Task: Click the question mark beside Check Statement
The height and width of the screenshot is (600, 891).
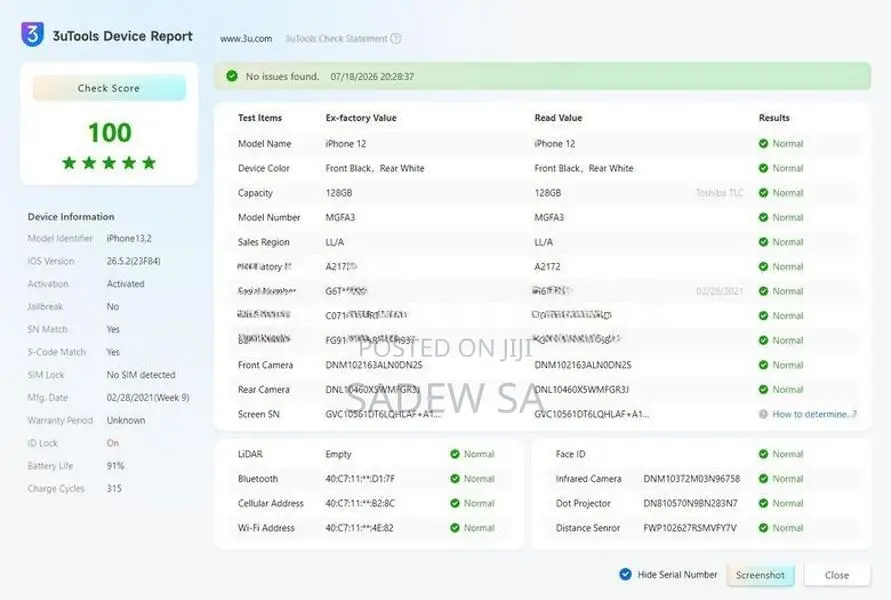Action: [396, 39]
